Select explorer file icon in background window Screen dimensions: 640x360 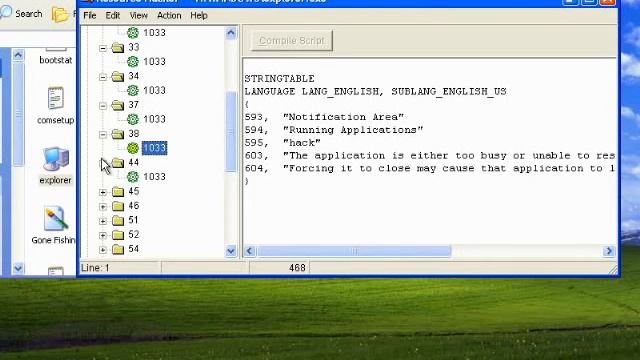(x=55, y=166)
